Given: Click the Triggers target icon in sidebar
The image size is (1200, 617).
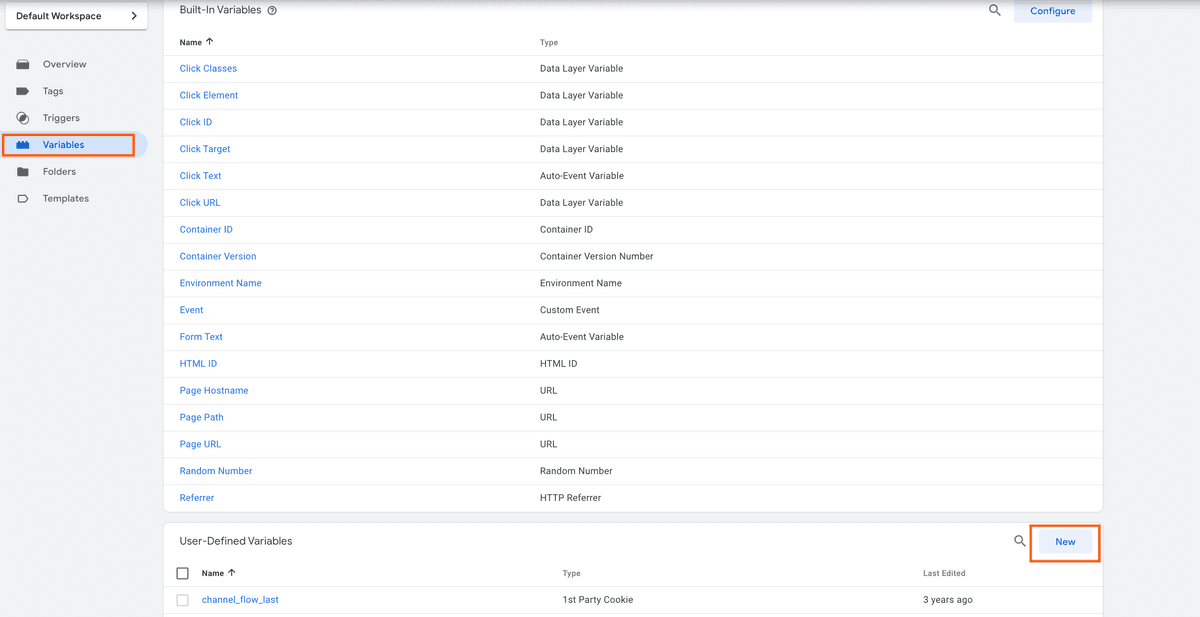Looking at the screenshot, I should coord(23,118).
